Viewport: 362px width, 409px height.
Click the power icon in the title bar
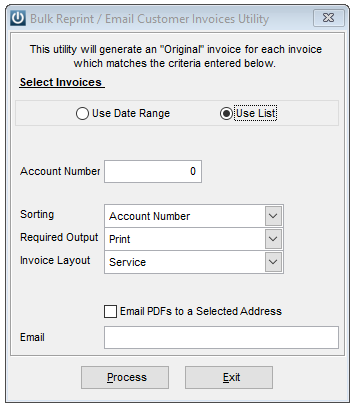18,18
